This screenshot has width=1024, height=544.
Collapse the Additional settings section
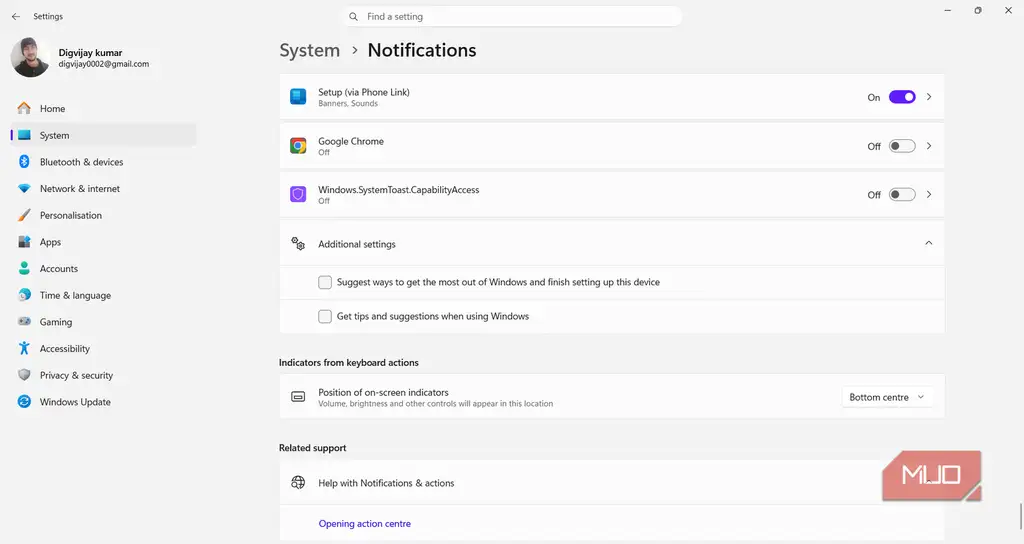929,243
